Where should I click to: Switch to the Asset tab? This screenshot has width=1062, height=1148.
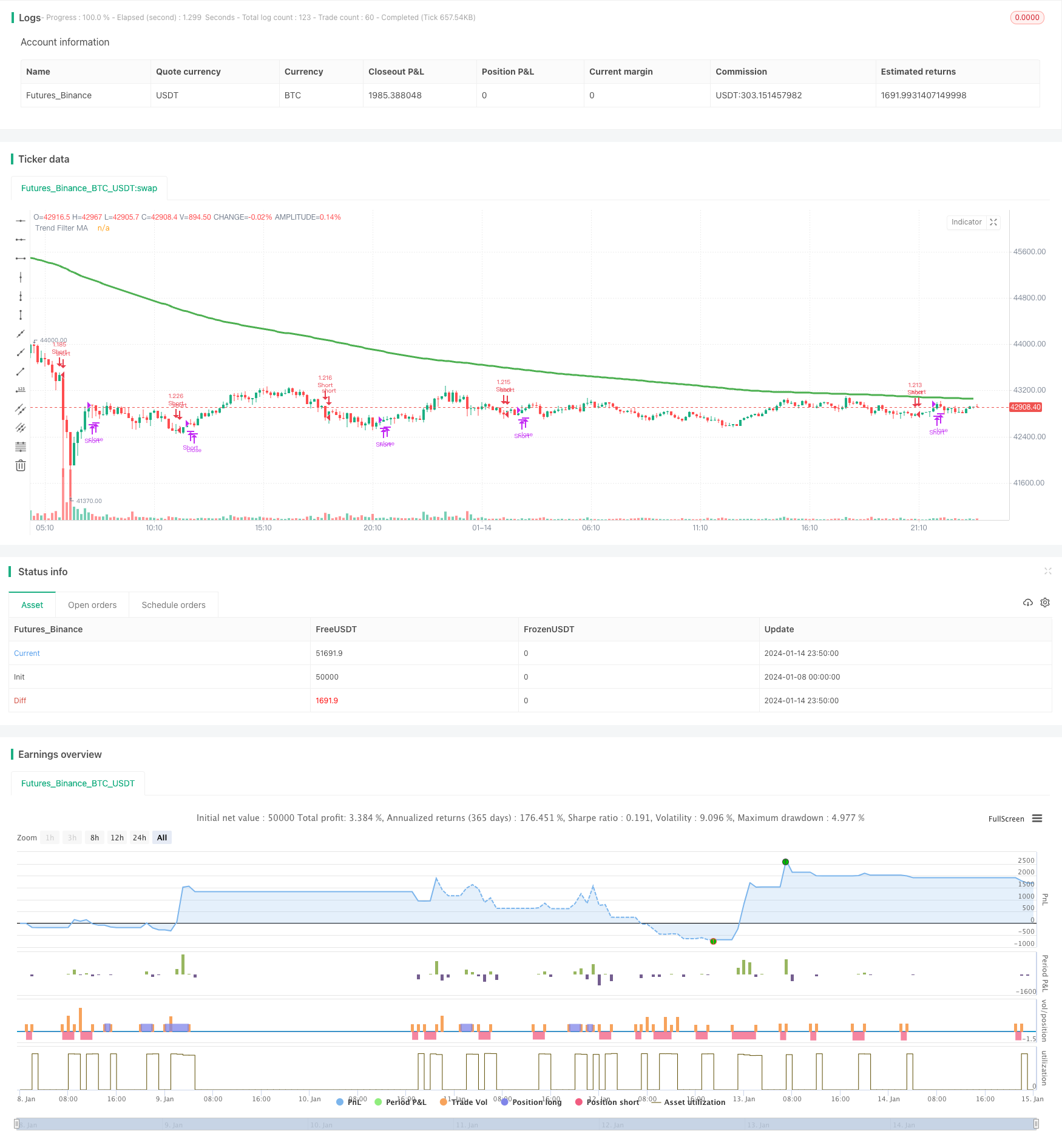point(32,605)
